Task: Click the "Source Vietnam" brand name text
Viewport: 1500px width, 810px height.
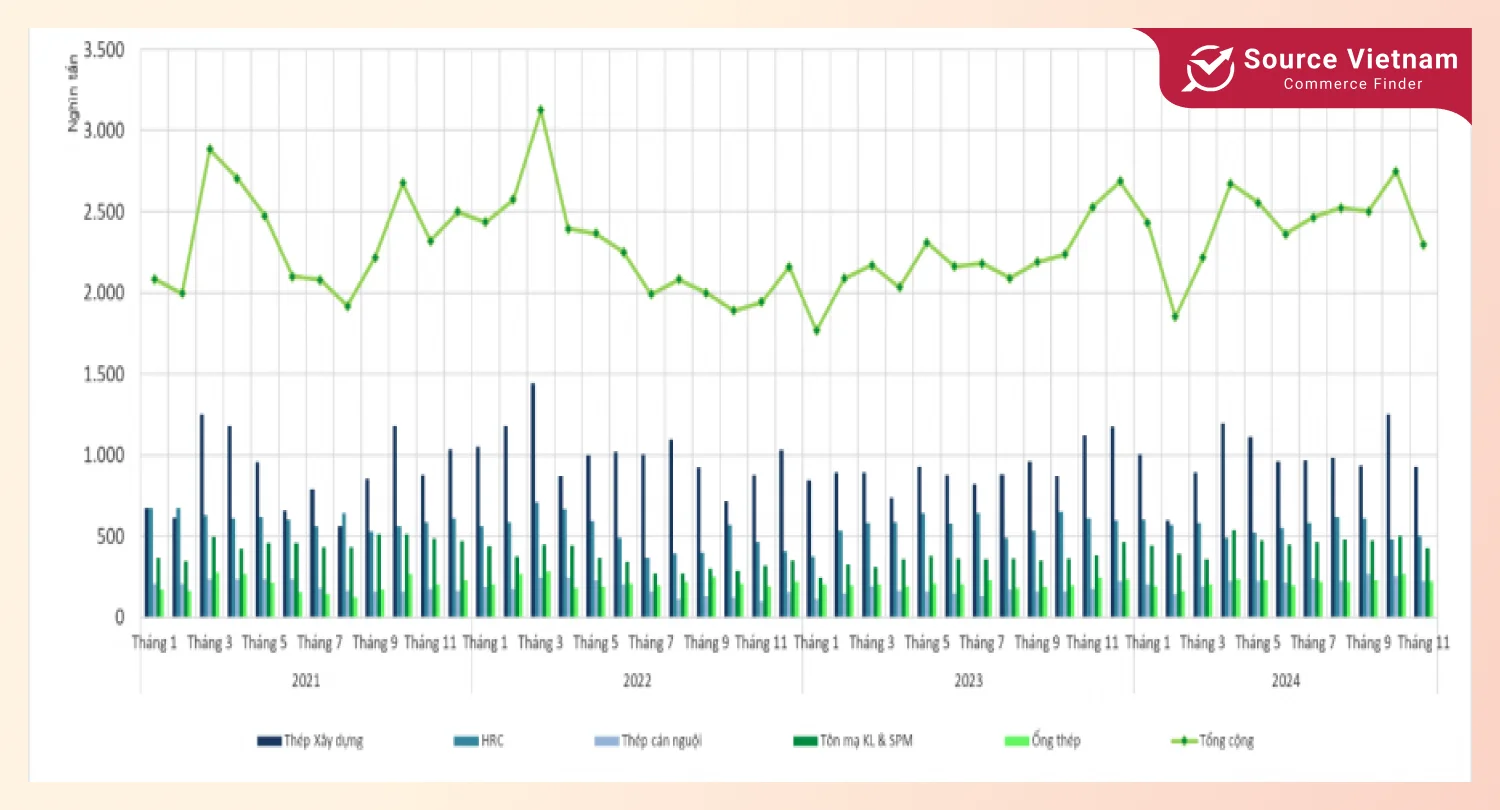Action: [x=1350, y=59]
